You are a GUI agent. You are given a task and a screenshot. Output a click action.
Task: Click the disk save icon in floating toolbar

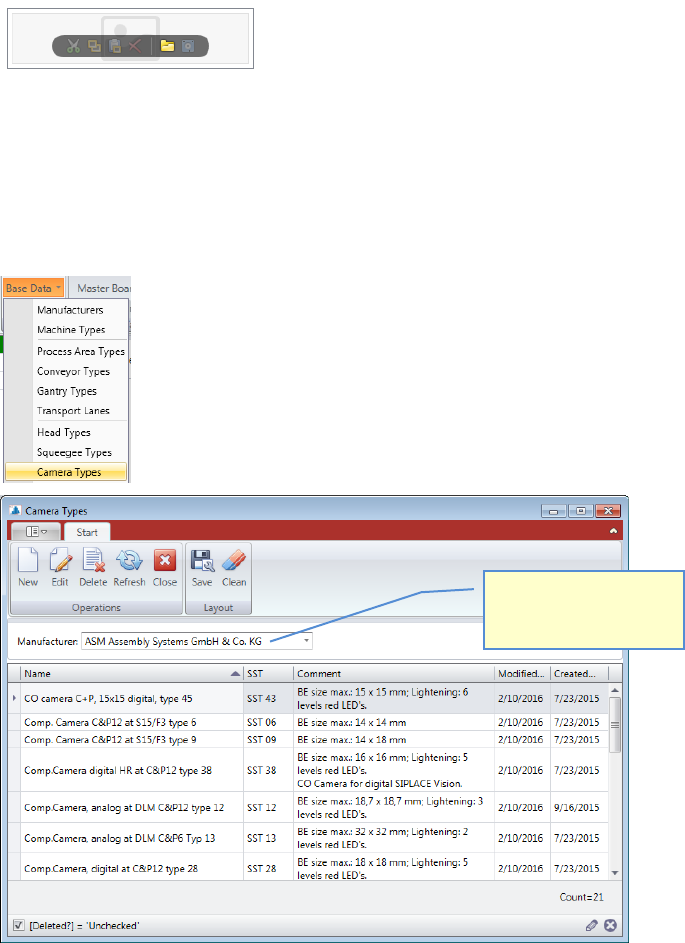pyautogui.click(x=188, y=46)
